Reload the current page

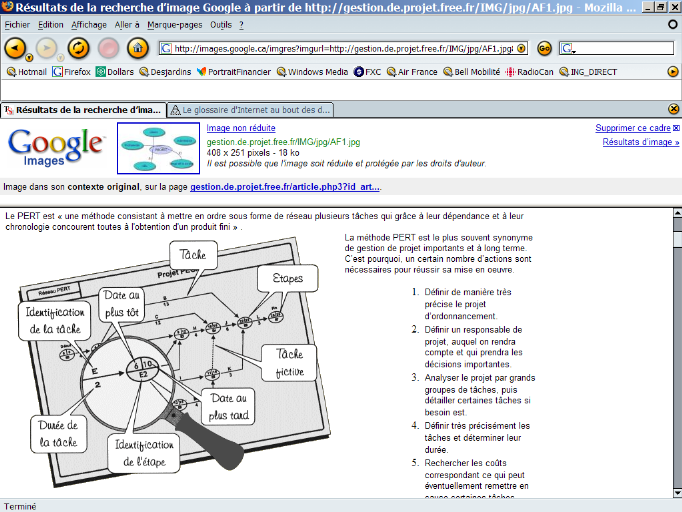[78, 48]
